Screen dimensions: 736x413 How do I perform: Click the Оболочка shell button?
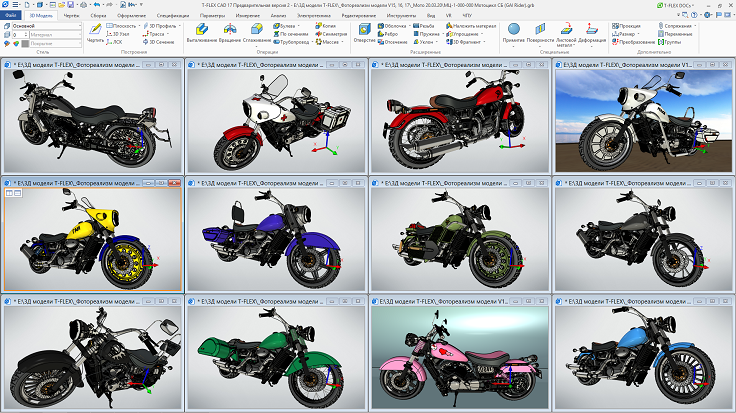click(x=392, y=26)
